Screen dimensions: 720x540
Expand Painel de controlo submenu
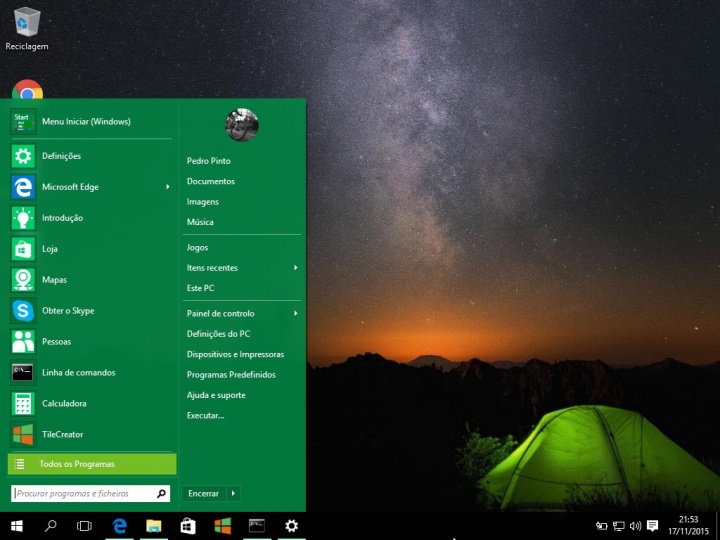click(295, 314)
